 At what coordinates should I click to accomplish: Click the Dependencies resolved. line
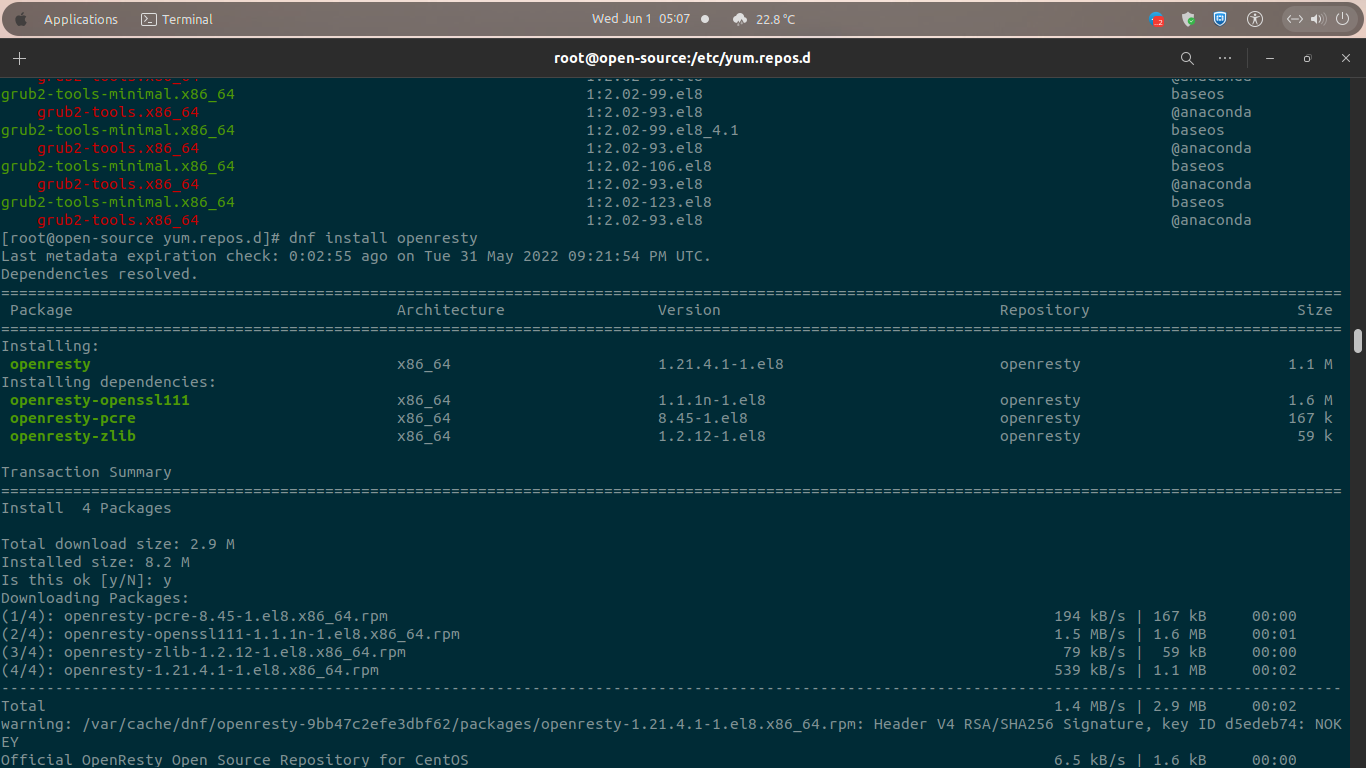(x=100, y=274)
